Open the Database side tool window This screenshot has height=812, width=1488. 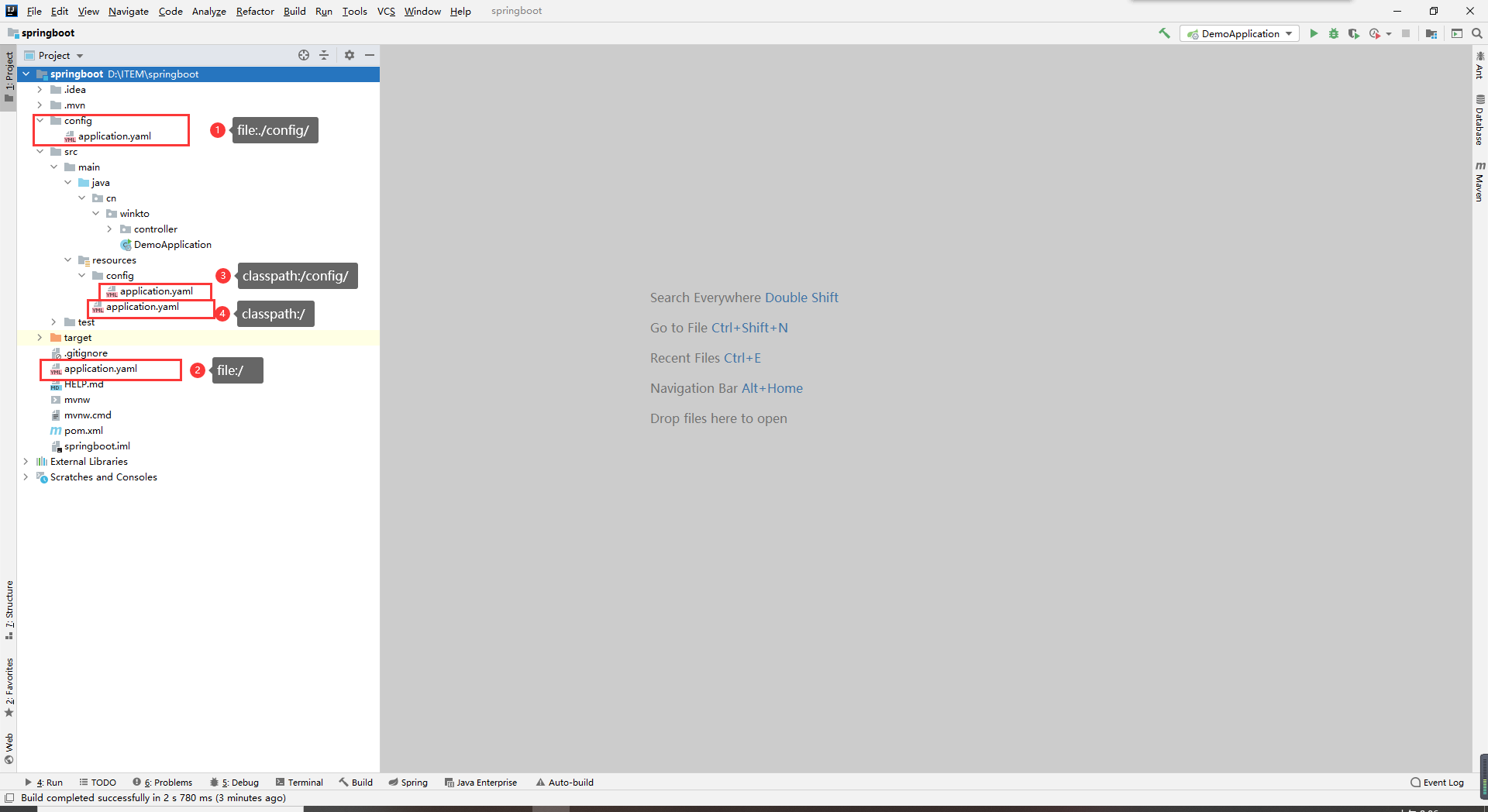tap(1479, 120)
